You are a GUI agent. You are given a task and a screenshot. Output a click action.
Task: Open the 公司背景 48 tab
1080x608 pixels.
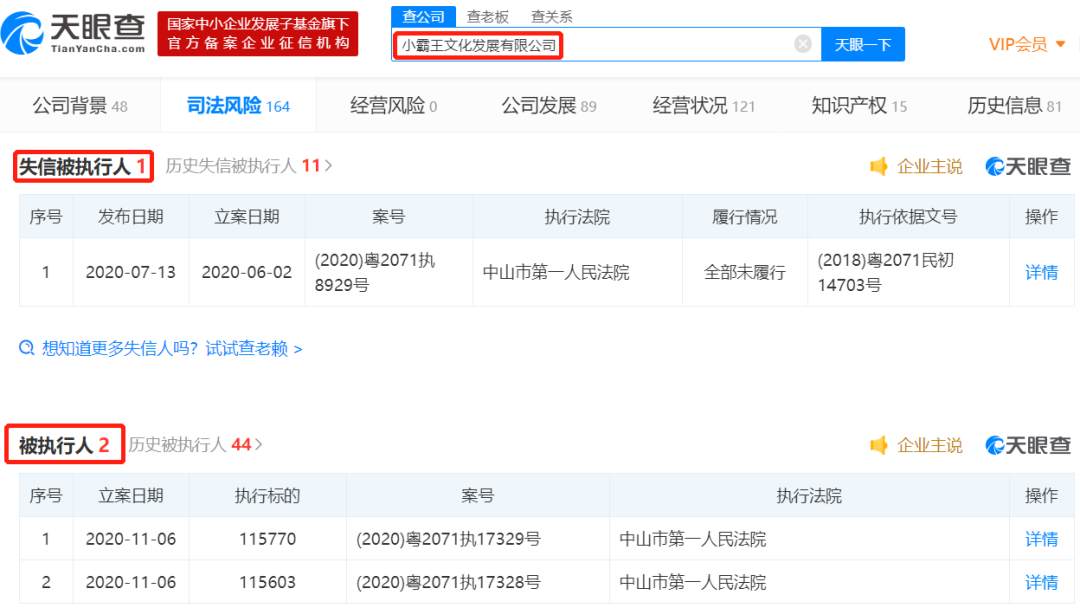(x=80, y=105)
